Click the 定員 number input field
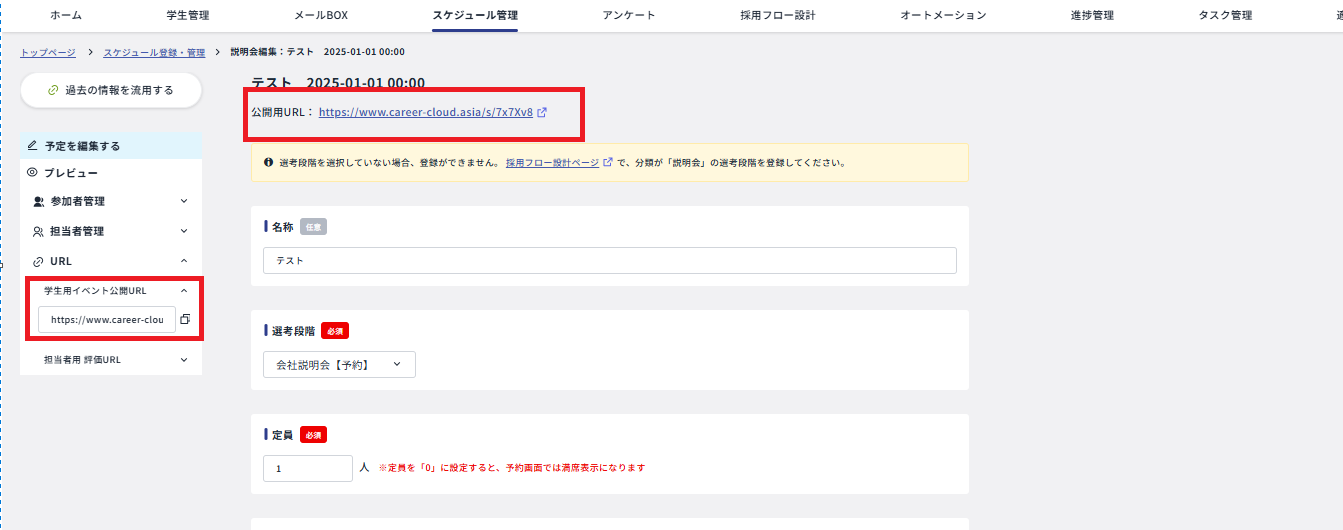The width and height of the screenshot is (1343, 530). [x=307, y=468]
